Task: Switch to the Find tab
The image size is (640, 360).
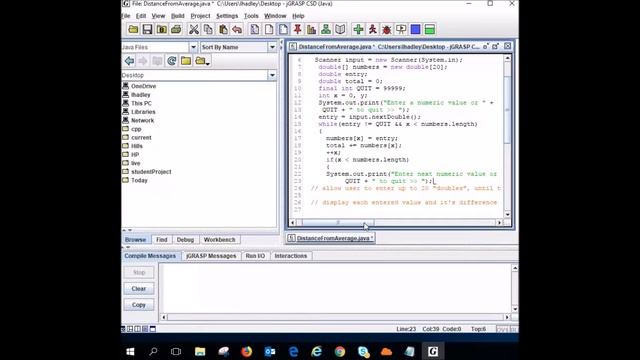Action: (x=162, y=240)
